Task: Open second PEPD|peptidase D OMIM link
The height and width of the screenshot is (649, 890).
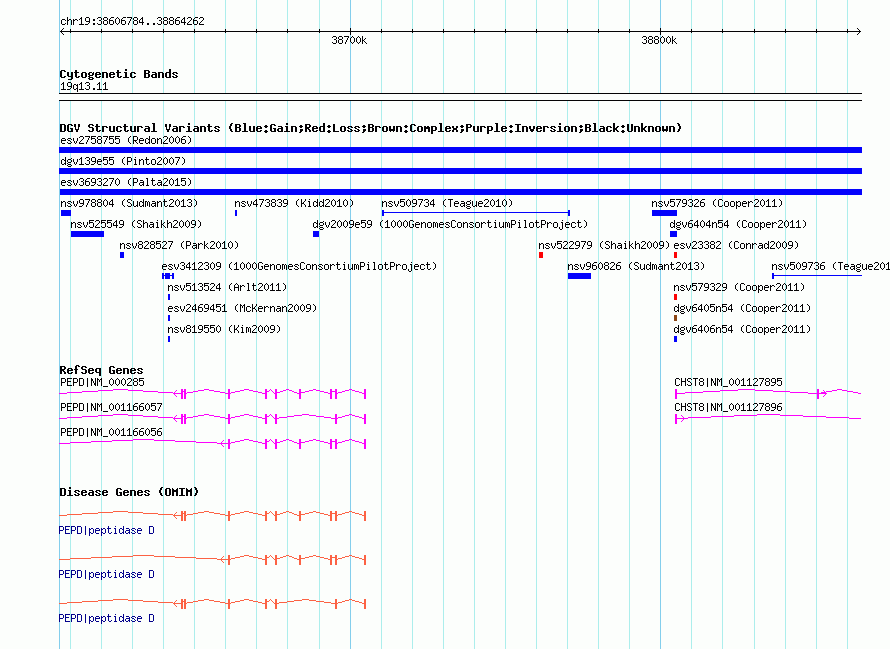Action: (107, 575)
